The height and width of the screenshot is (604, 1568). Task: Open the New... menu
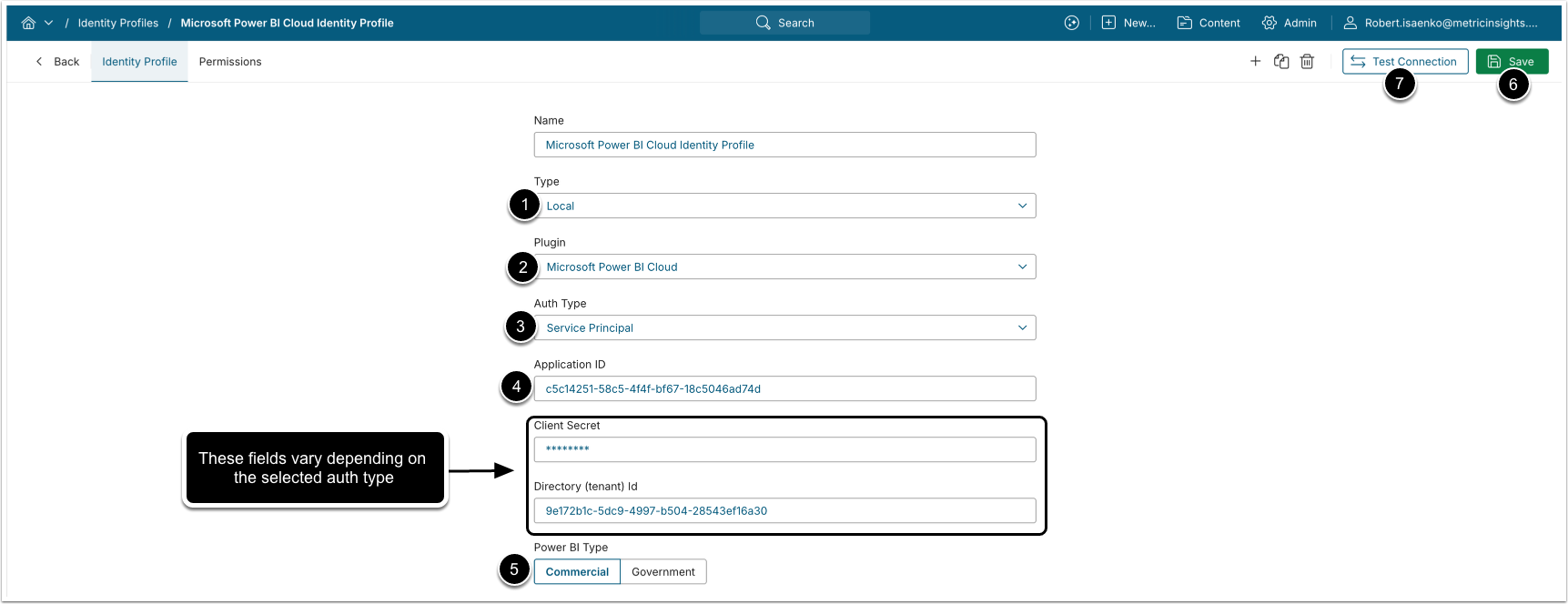click(1128, 23)
